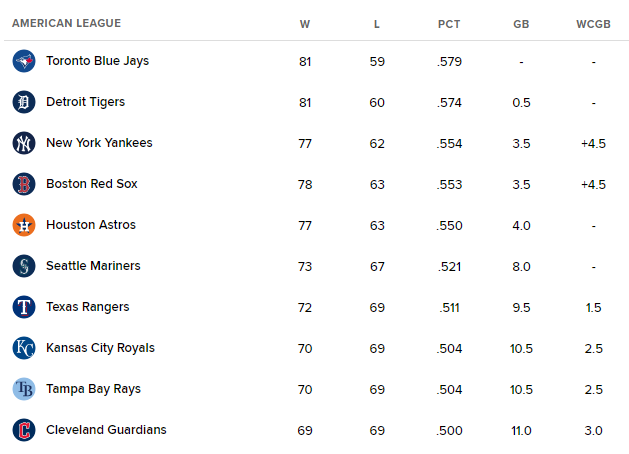629x454 pixels.
Task: Click the GB column header
Action: point(521,24)
